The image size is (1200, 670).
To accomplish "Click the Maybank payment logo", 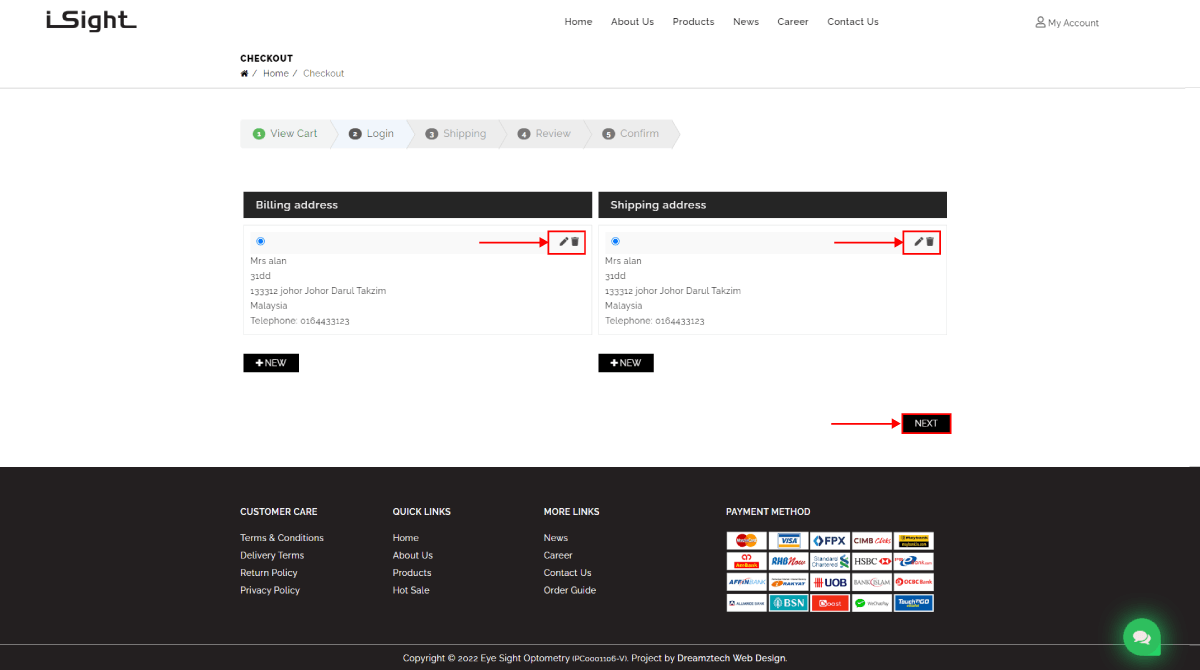I will coord(914,541).
